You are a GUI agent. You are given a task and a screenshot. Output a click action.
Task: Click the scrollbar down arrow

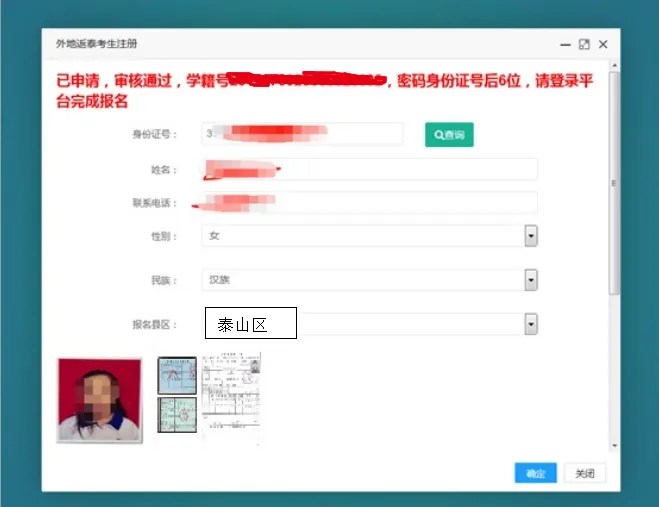pos(614,446)
